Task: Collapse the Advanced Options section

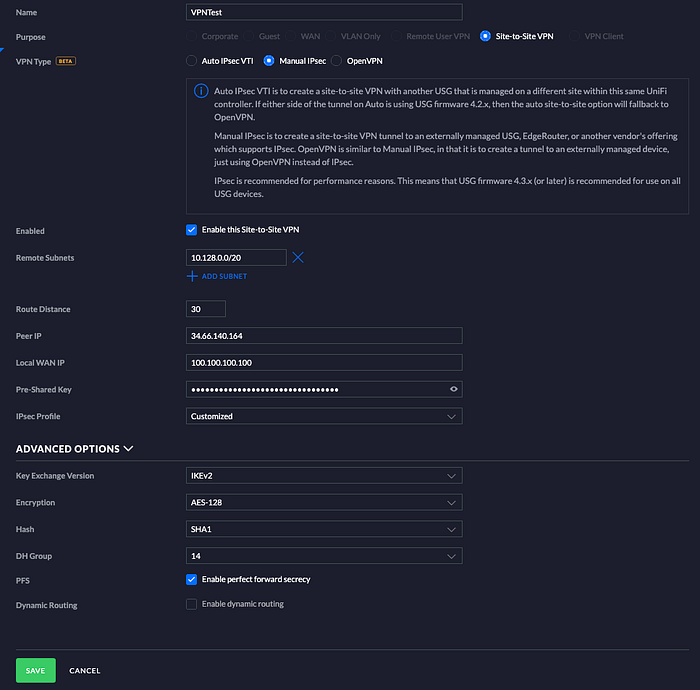Action: point(75,449)
